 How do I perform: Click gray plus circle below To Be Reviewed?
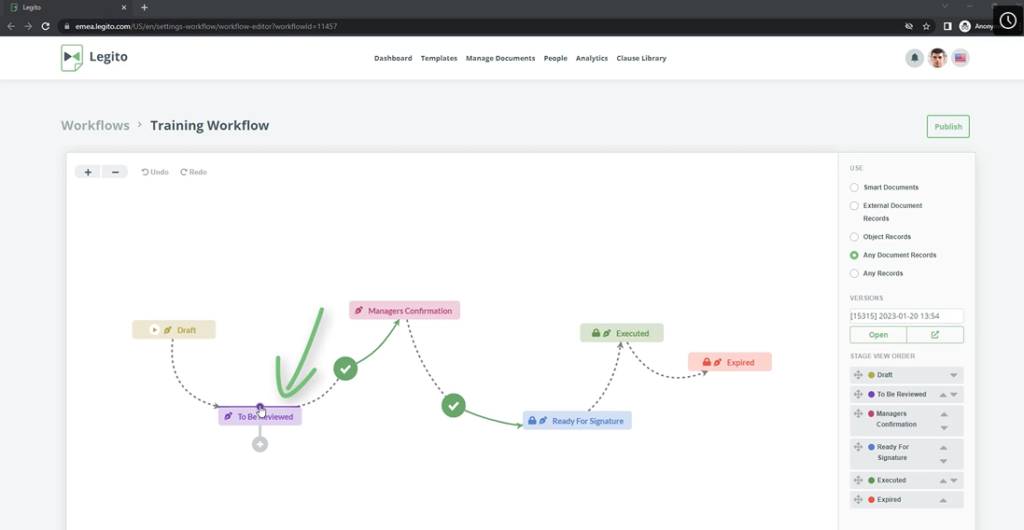pos(260,444)
